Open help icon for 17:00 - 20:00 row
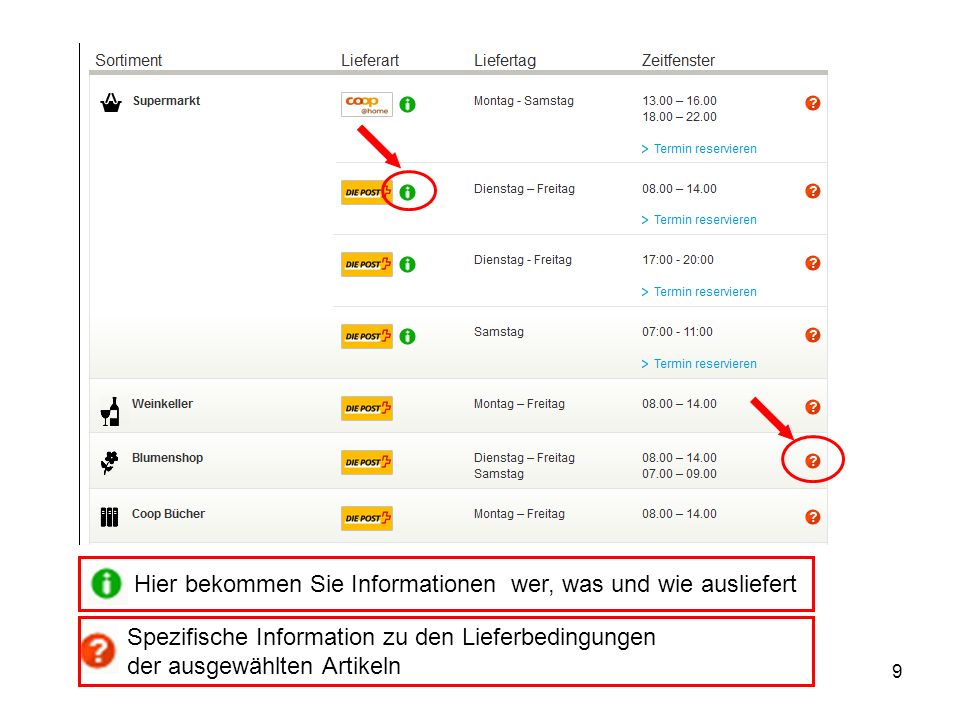The image size is (960, 720). click(812, 263)
